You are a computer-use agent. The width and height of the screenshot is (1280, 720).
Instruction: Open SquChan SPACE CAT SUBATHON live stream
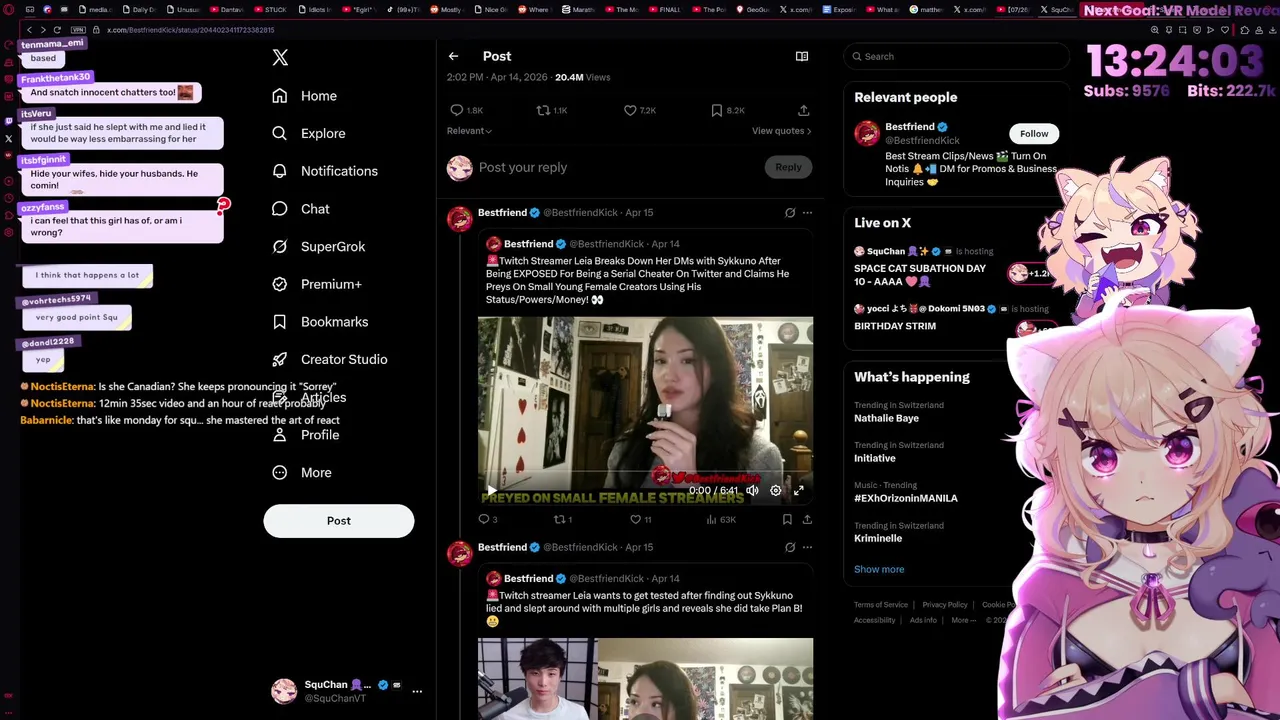click(920, 275)
